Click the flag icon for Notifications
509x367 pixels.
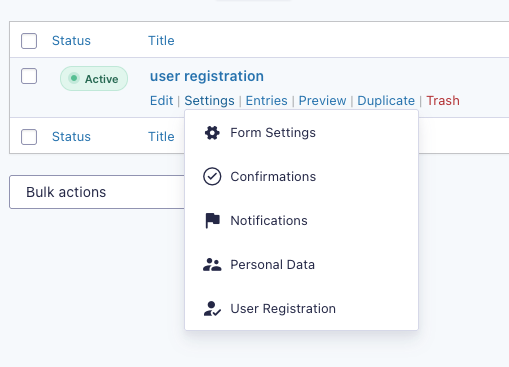(x=212, y=220)
